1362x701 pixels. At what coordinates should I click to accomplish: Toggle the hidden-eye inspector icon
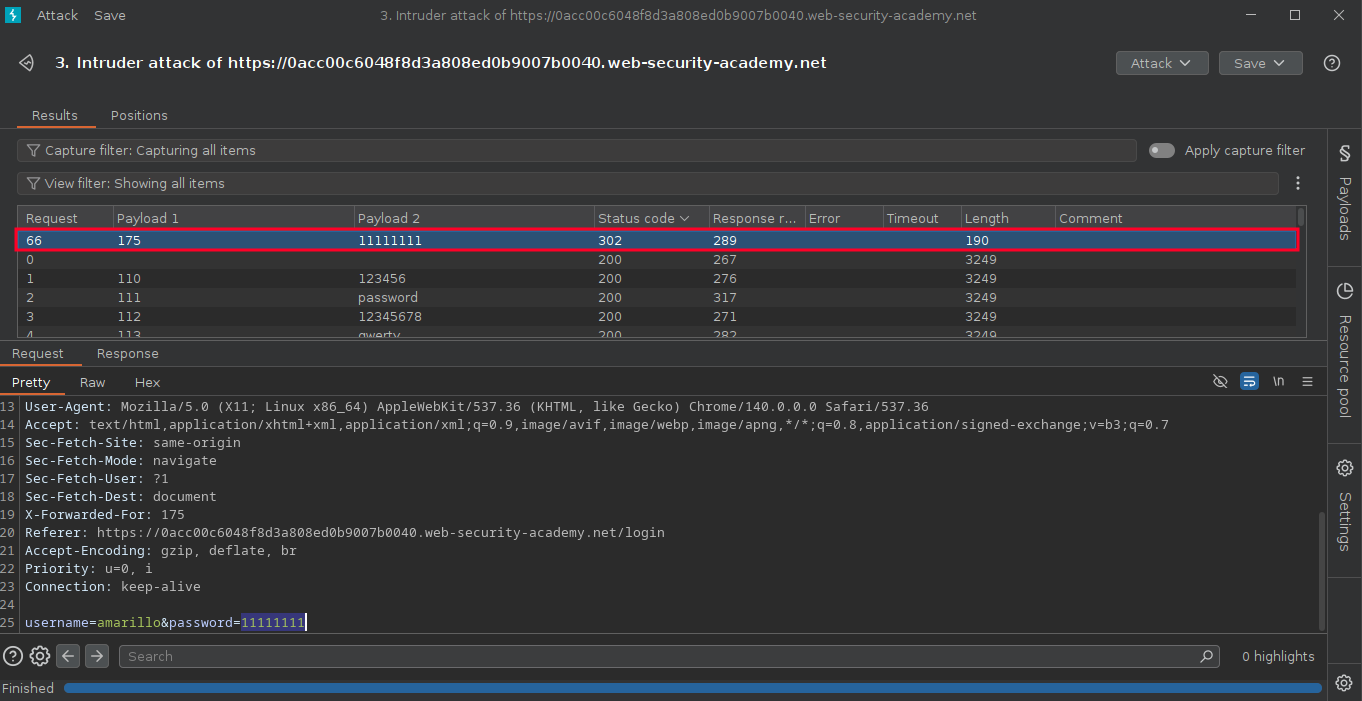1219,382
